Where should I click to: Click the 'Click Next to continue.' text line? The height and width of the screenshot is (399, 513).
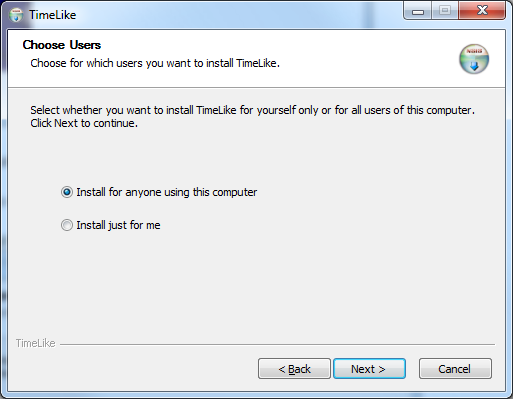pos(84,123)
